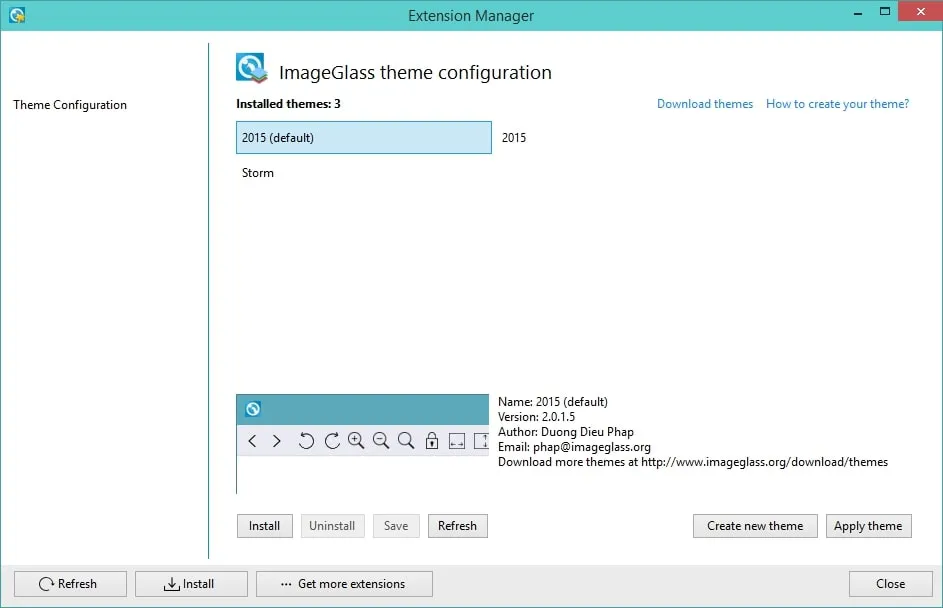
Task: Click the Apply theme button
Action: [868, 526]
